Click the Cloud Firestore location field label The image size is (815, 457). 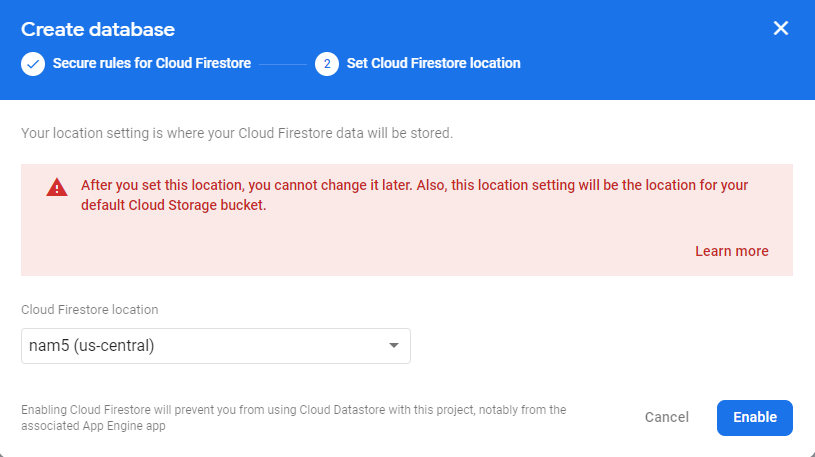click(x=90, y=310)
